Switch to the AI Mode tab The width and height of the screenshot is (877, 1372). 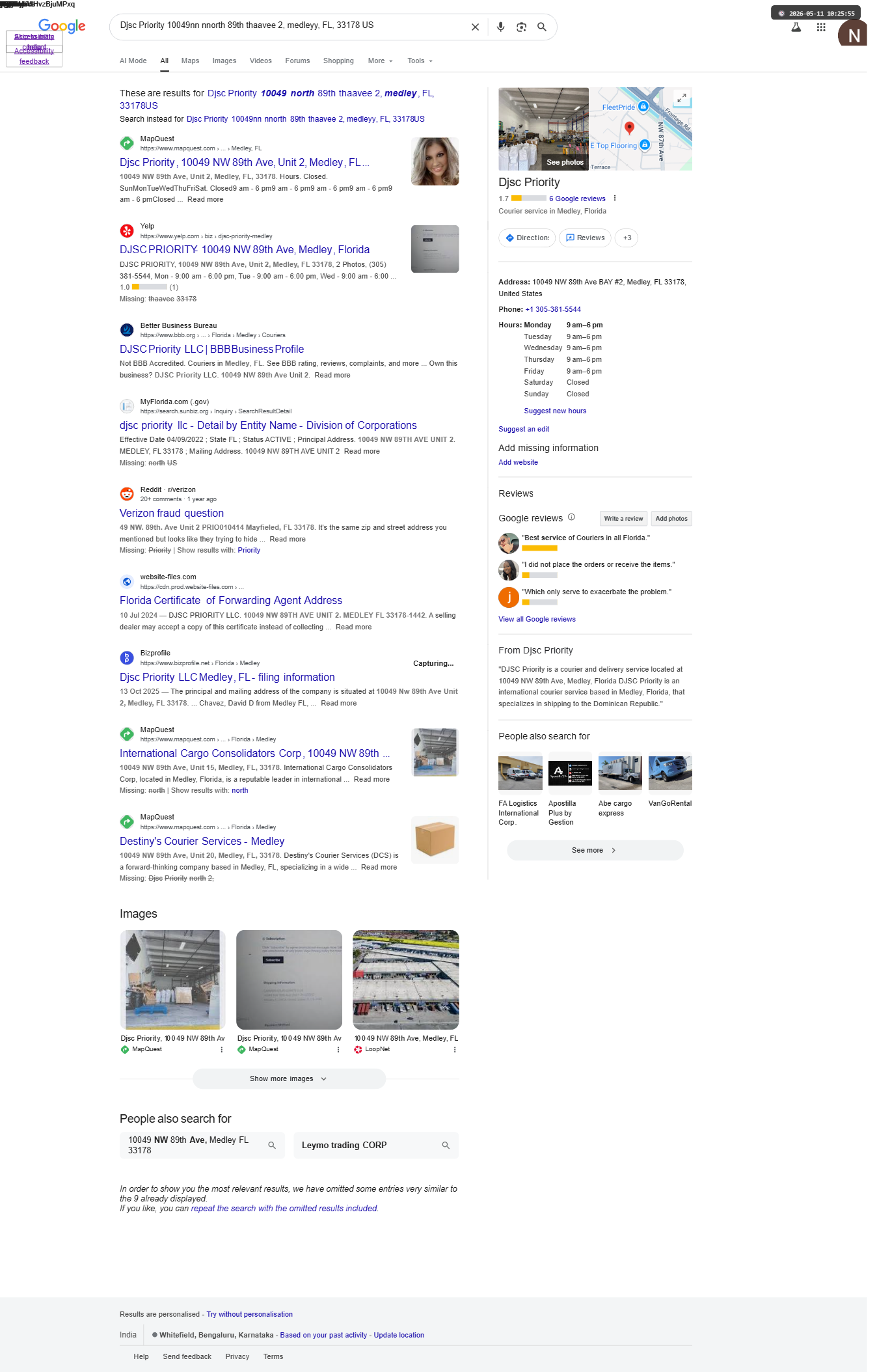(x=133, y=61)
